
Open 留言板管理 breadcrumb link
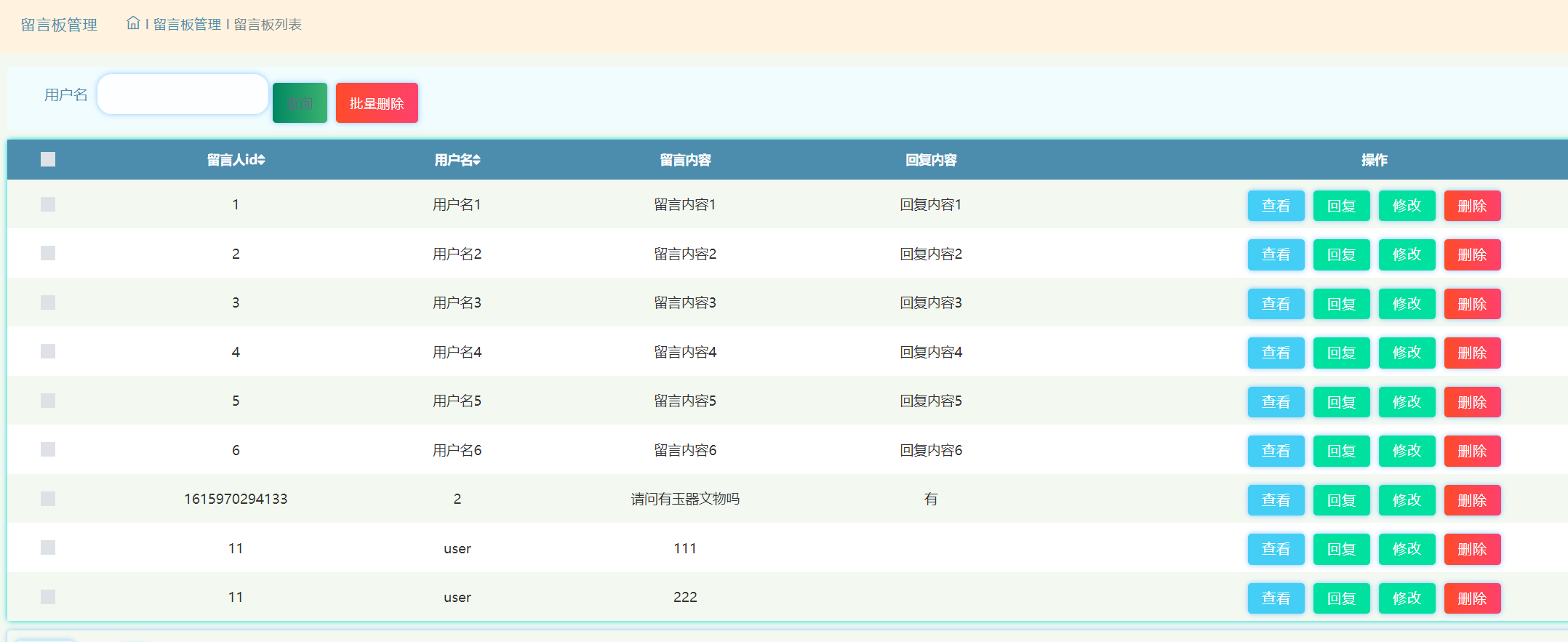pos(187,25)
